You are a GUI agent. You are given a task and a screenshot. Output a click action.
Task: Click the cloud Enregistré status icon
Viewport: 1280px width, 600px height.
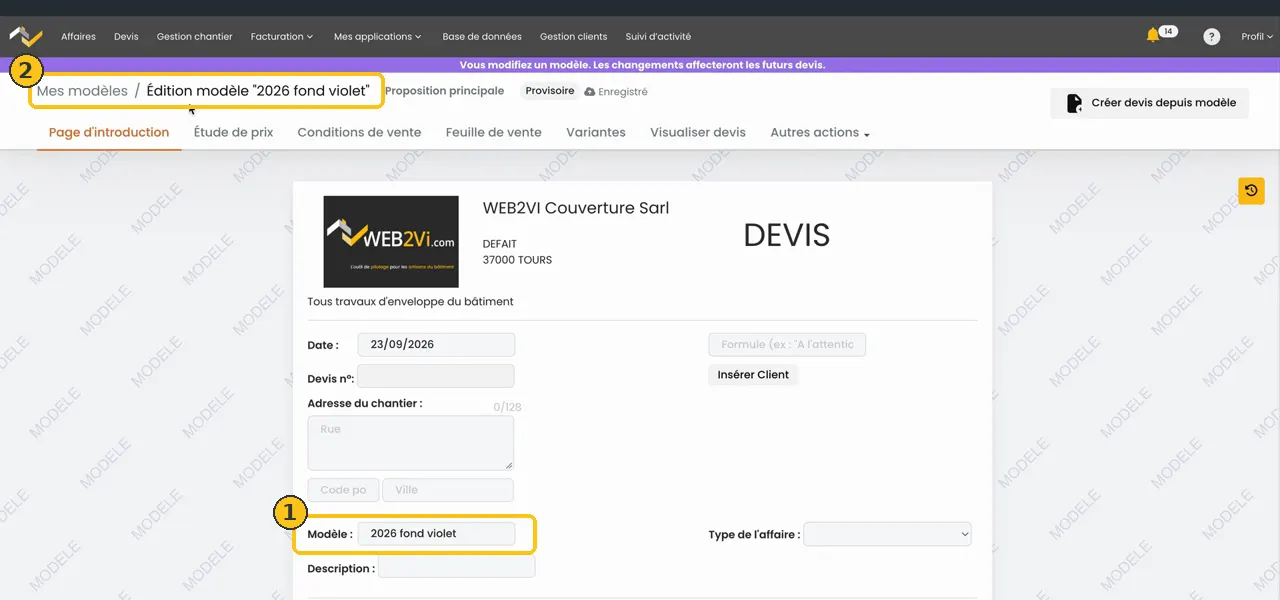590,92
